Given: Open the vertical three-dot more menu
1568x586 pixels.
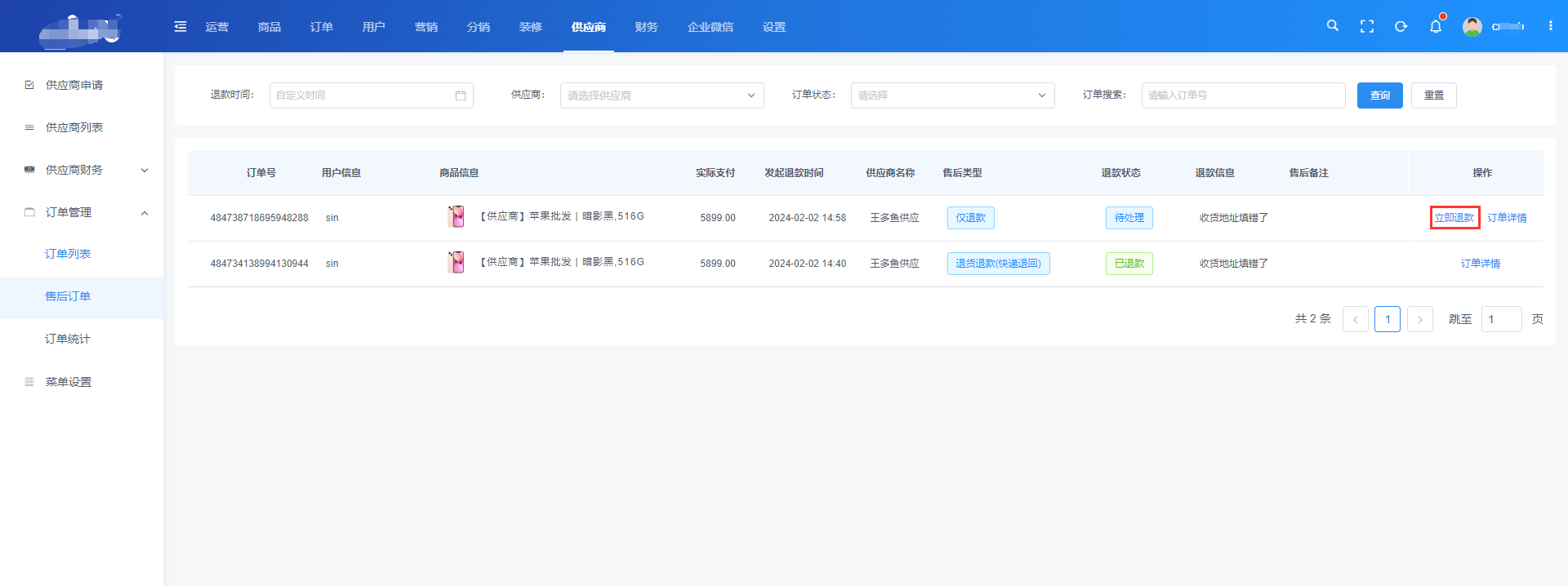Looking at the screenshot, I should pyautogui.click(x=1551, y=26).
